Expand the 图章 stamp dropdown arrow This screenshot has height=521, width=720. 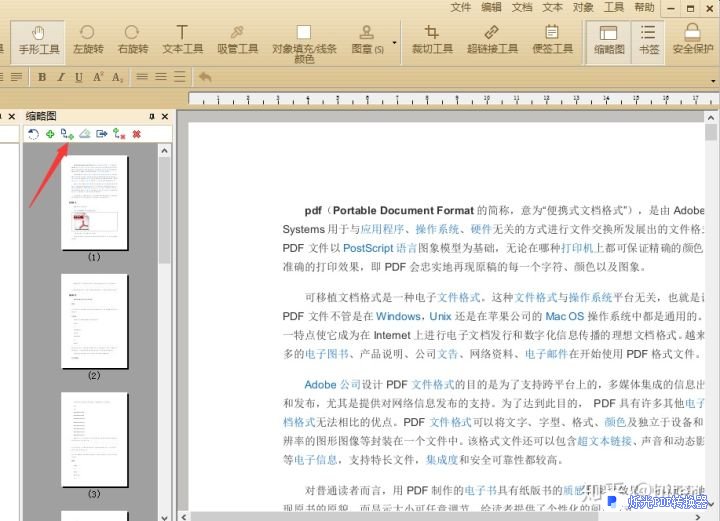tap(394, 43)
